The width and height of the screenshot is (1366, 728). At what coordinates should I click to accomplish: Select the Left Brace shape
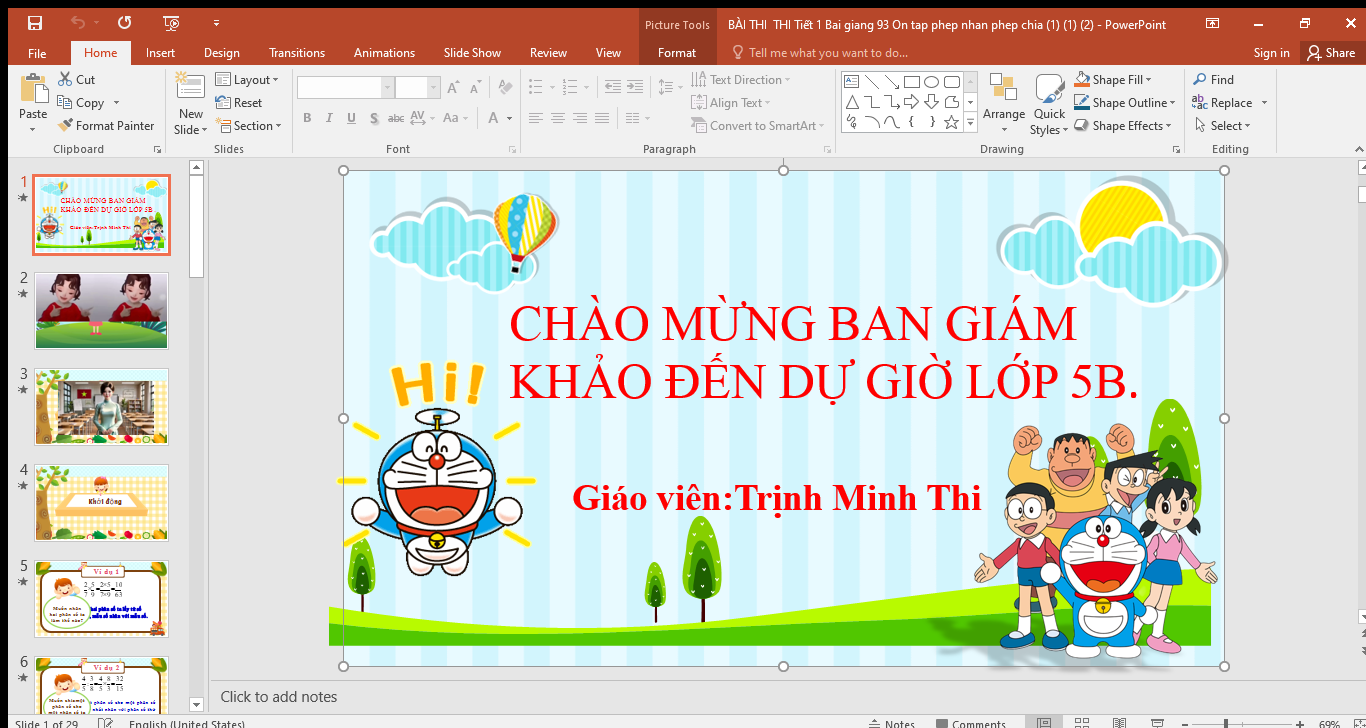912,122
